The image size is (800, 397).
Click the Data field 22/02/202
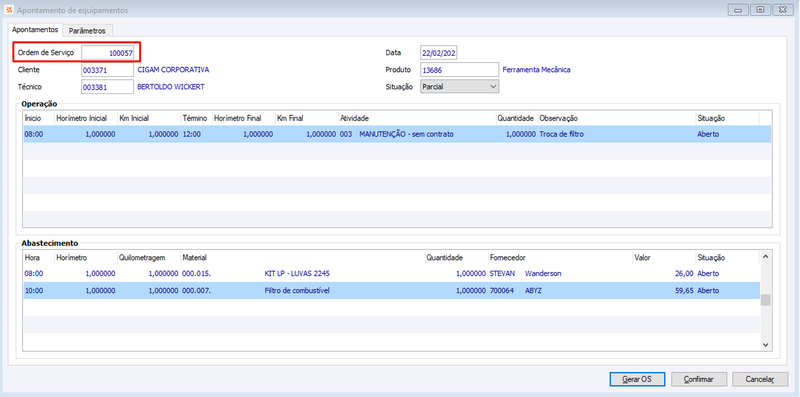coord(439,53)
